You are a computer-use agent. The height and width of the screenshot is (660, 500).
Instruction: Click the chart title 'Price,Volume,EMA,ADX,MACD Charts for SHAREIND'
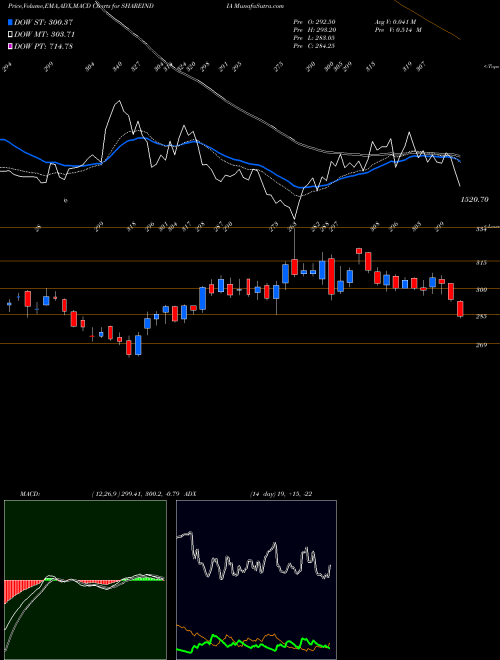point(80,6)
